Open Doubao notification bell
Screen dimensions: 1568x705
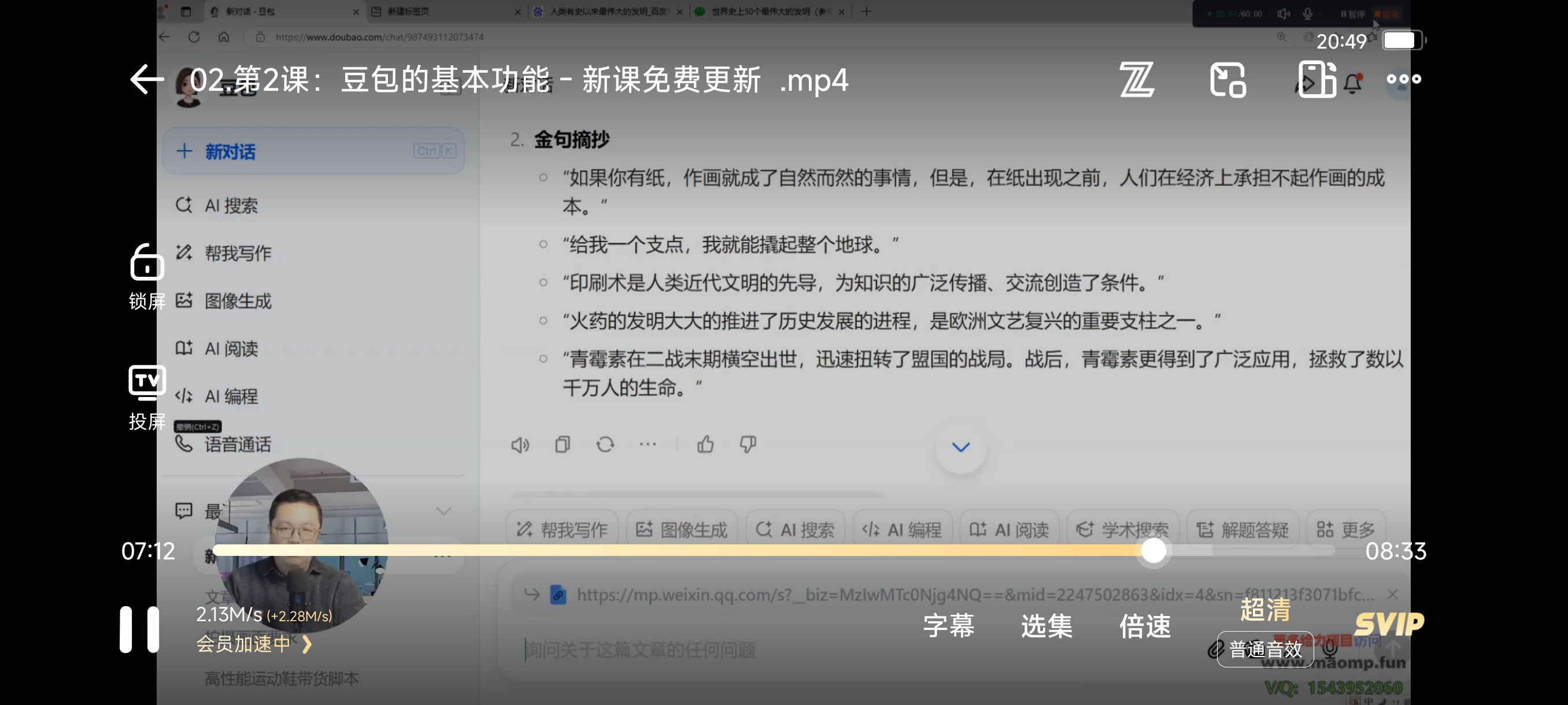coord(1352,83)
